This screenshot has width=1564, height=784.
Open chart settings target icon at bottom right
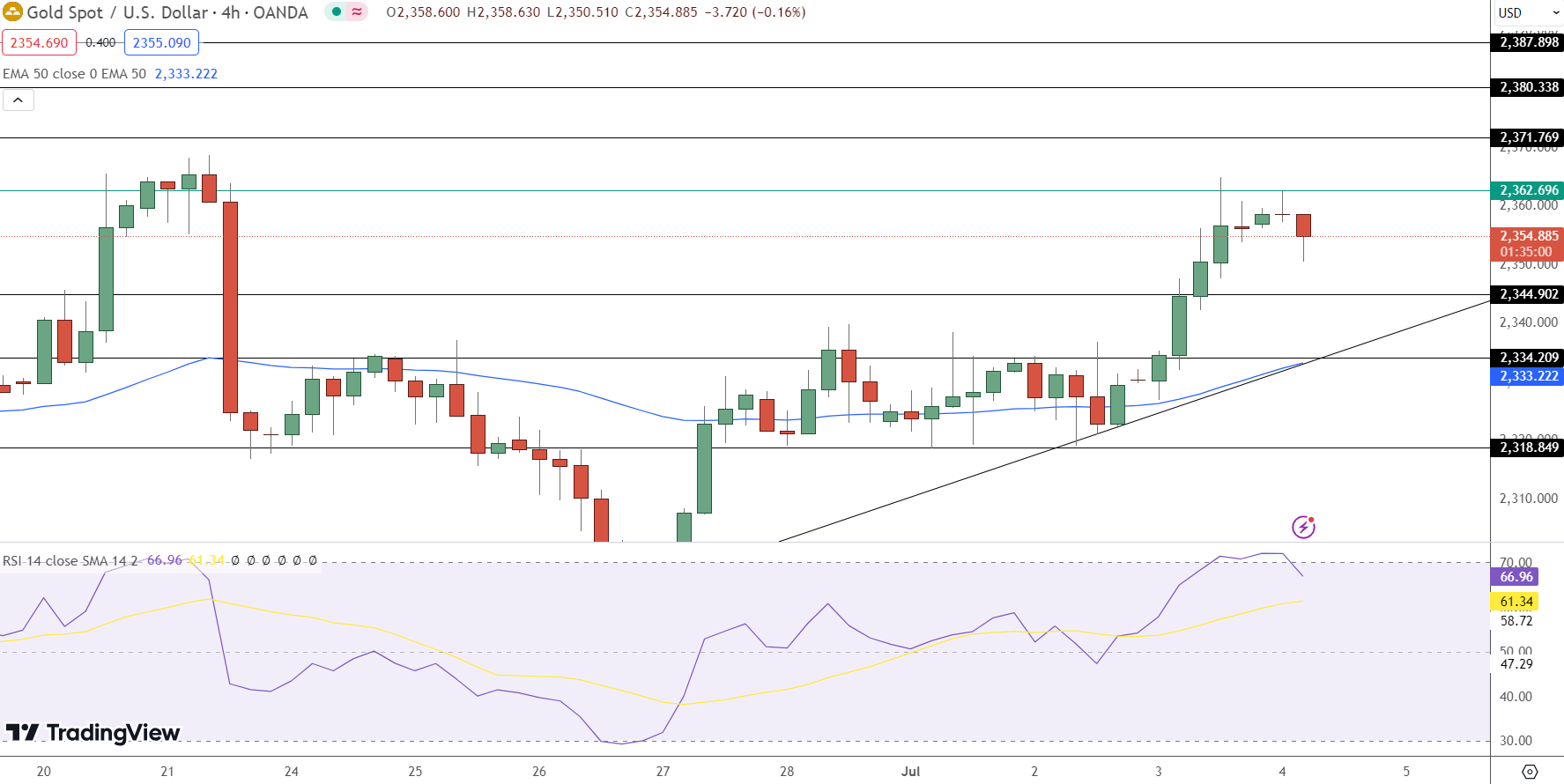tap(1530, 772)
